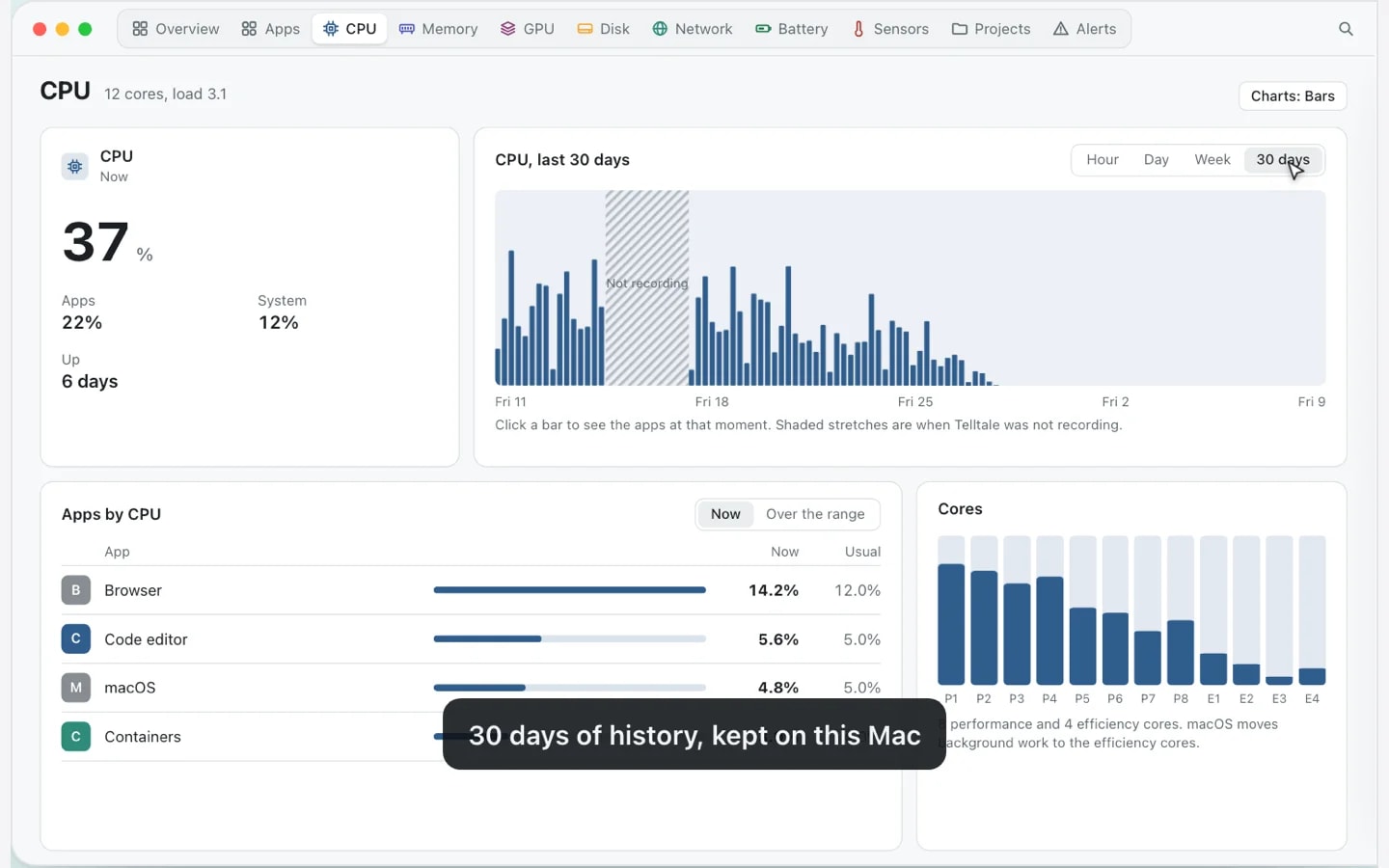The height and width of the screenshot is (868, 1389).
Task: Click Browser's usual value 12.0%
Action: [858, 590]
